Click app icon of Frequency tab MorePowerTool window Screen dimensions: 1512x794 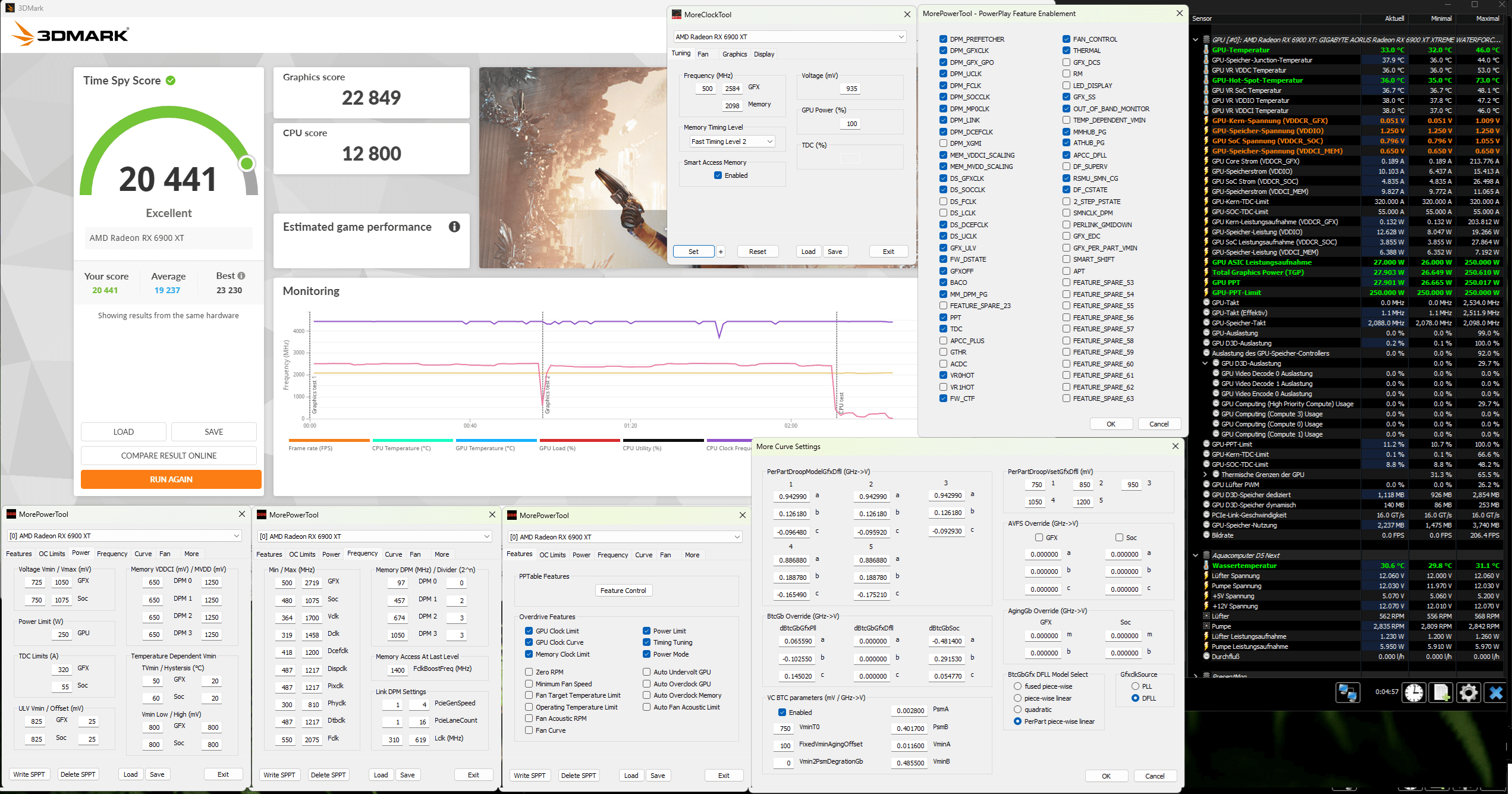pos(262,514)
